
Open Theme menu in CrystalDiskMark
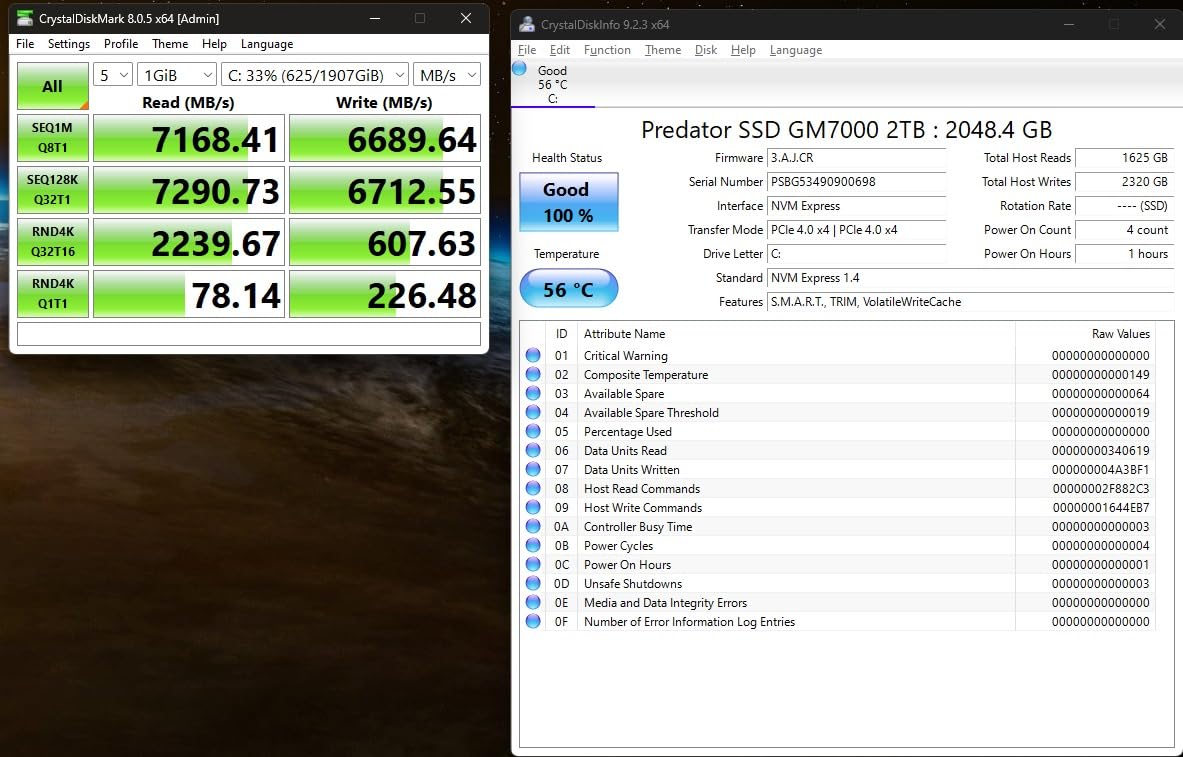[170, 44]
